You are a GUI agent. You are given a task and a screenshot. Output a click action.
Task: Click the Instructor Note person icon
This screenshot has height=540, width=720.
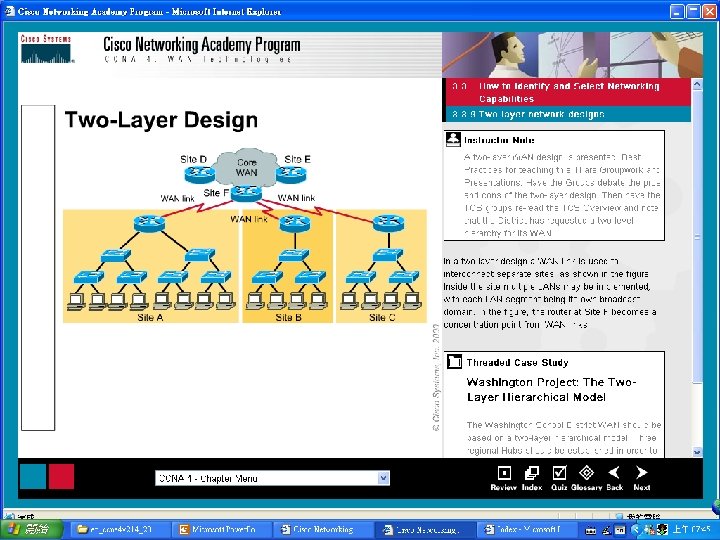point(453,139)
